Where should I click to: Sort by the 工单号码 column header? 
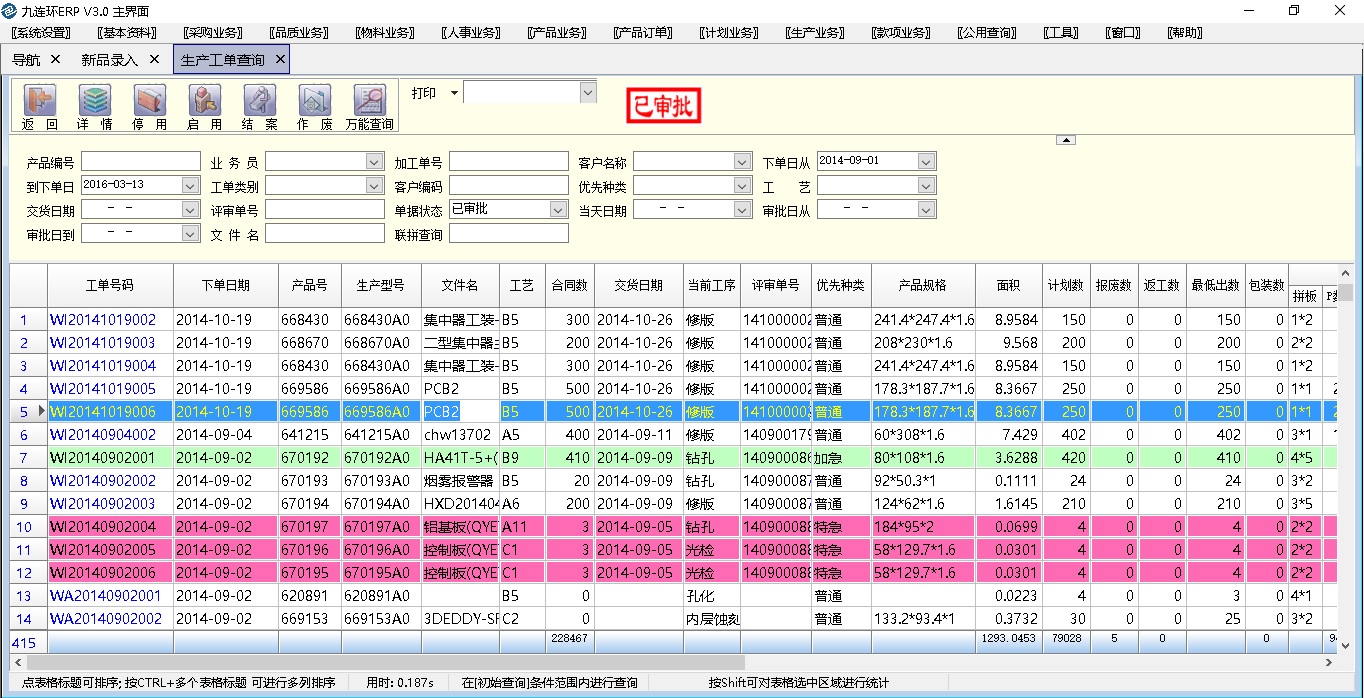coord(110,285)
